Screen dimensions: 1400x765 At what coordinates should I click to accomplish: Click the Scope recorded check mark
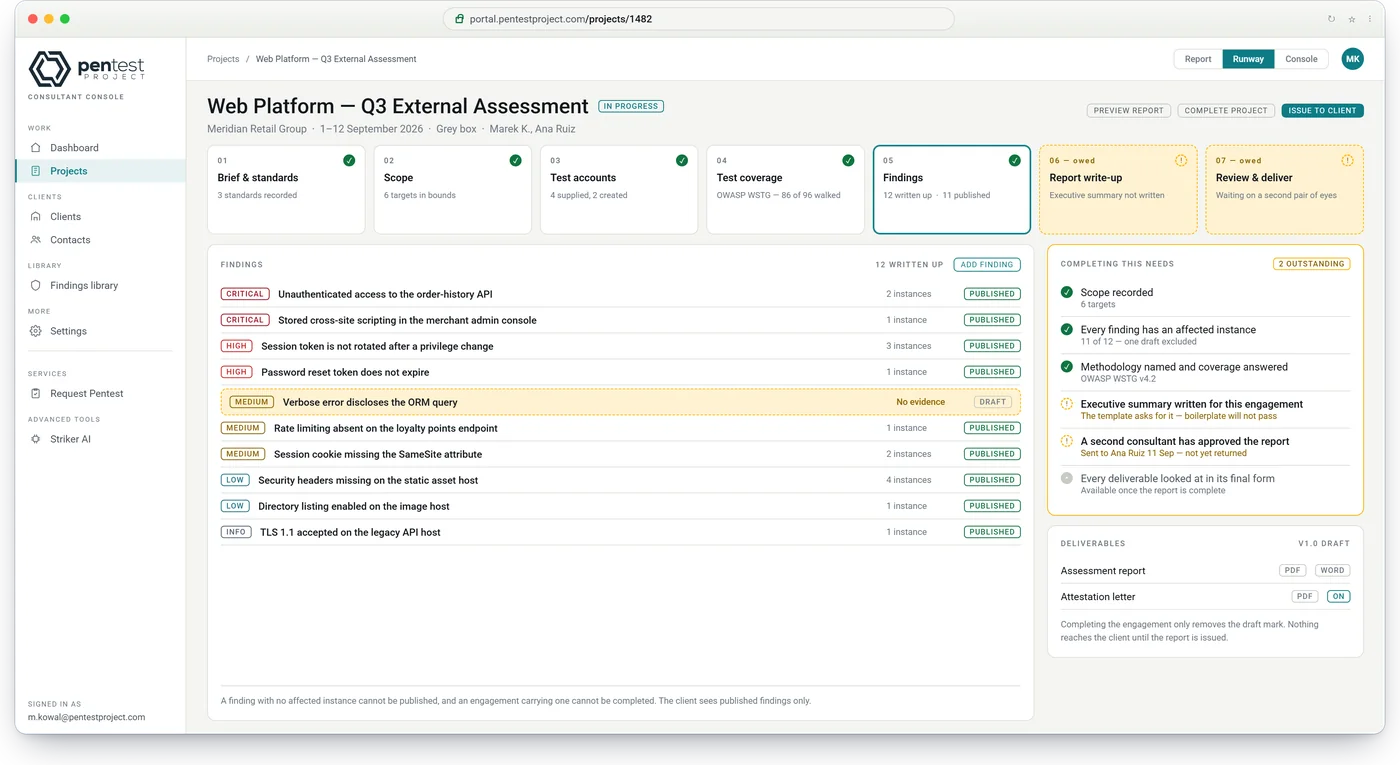1067,292
